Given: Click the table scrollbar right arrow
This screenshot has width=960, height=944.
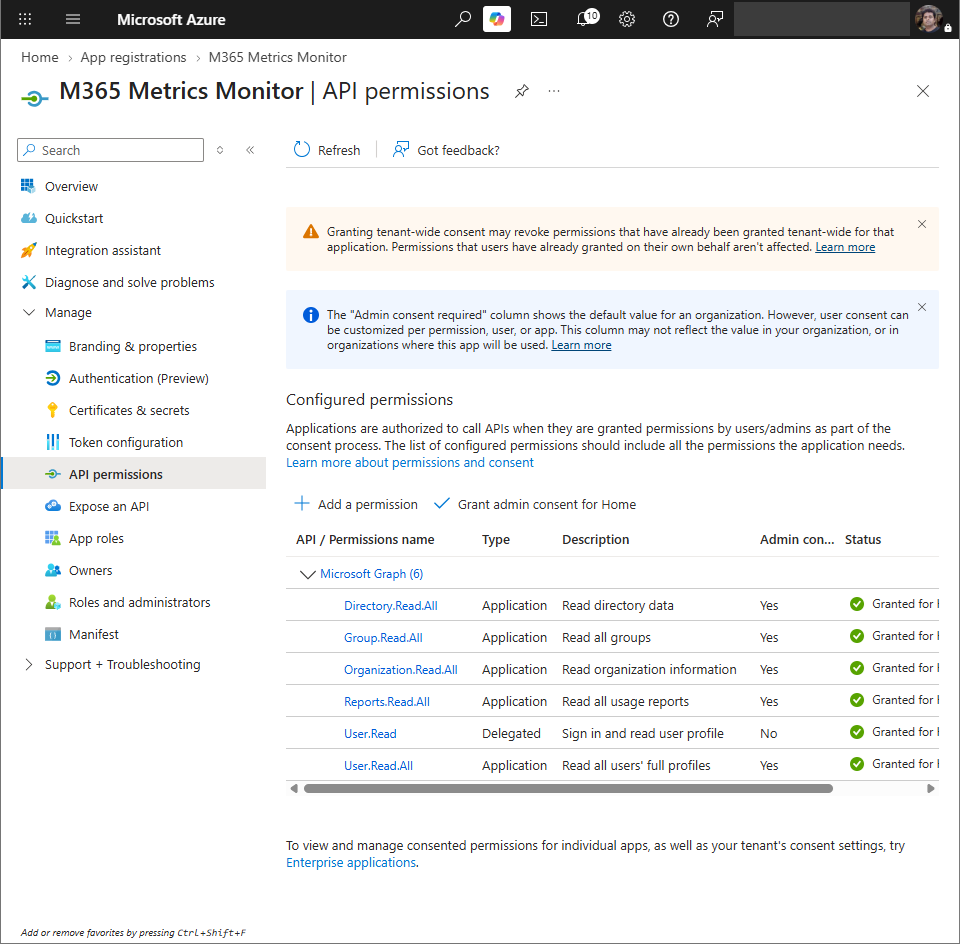Looking at the screenshot, I should point(931,789).
